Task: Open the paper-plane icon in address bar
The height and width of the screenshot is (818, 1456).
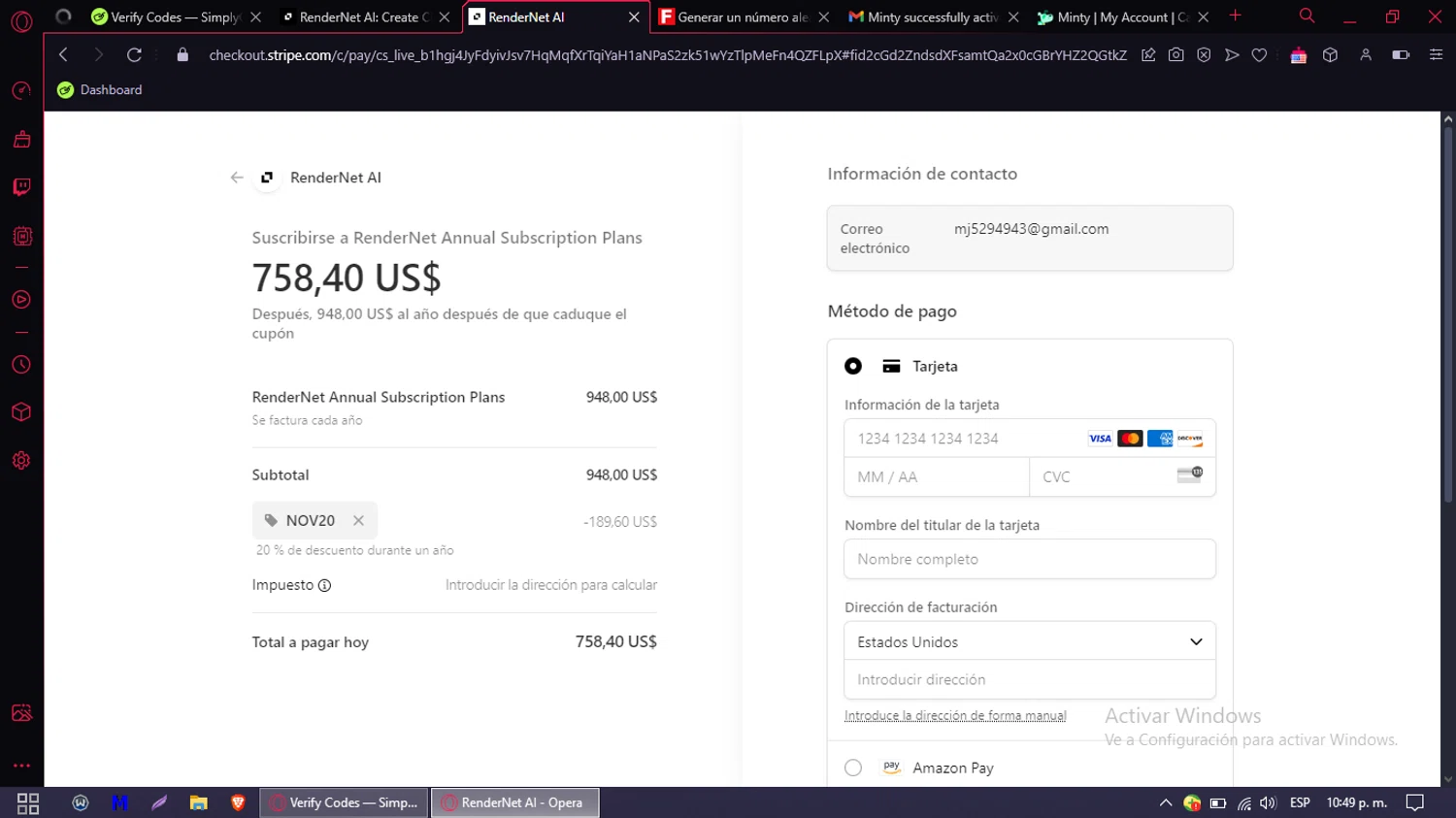Action: [x=1232, y=55]
